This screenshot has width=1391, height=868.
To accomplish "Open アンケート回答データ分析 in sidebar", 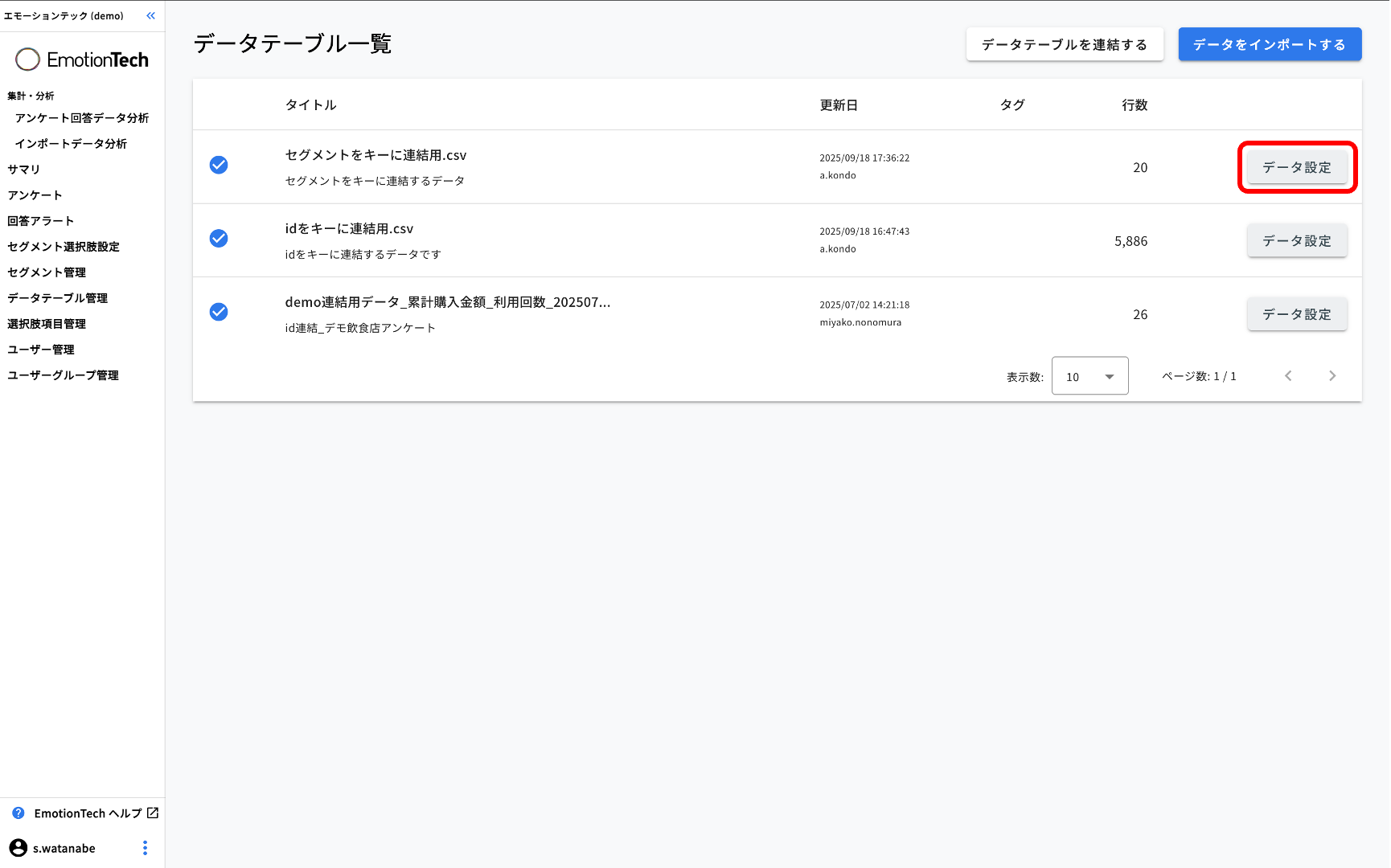I will click(82, 118).
